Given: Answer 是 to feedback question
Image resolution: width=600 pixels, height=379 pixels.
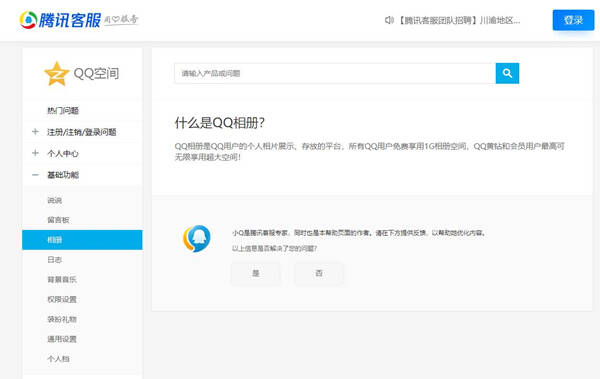Looking at the screenshot, I should click(x=256, y=273).
